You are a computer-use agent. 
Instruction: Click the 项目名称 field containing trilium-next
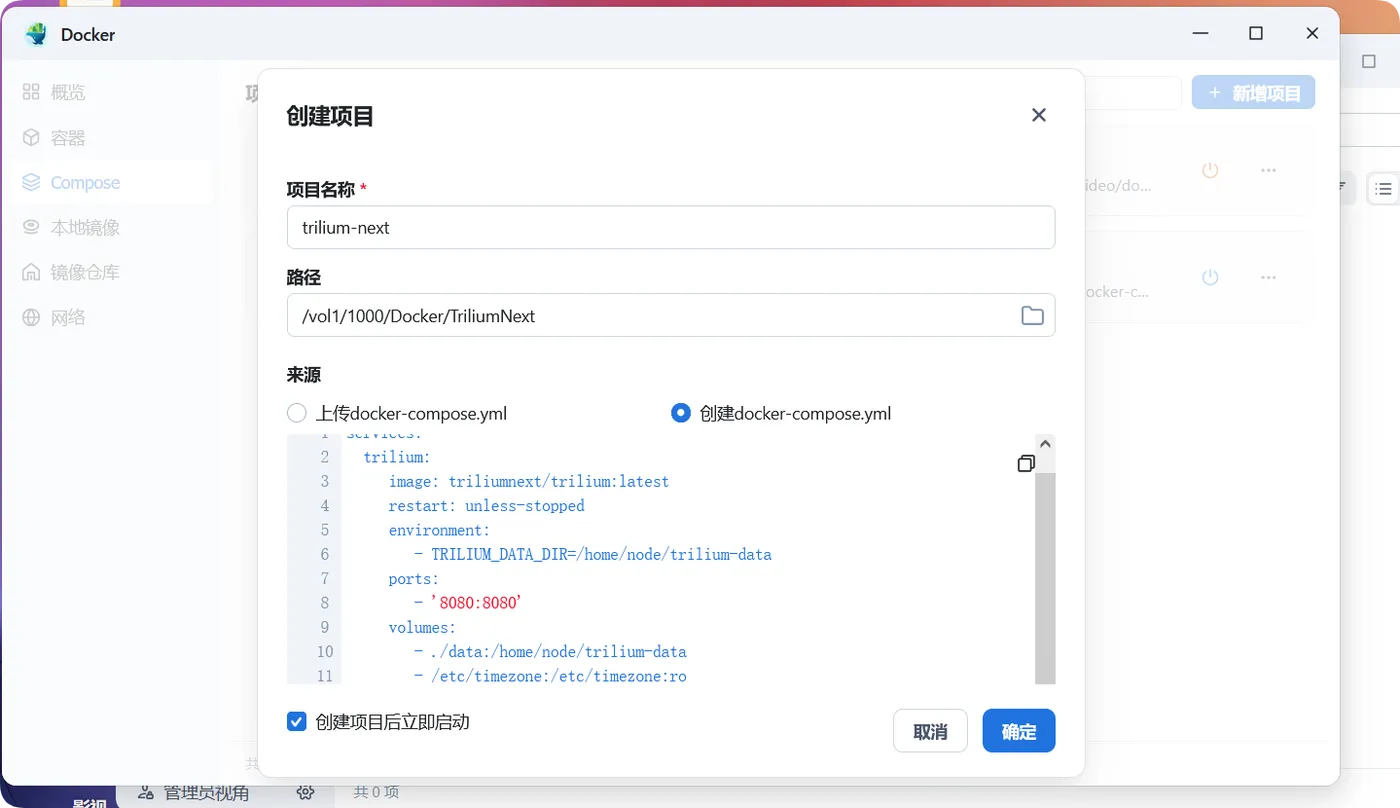coord(671,227)
